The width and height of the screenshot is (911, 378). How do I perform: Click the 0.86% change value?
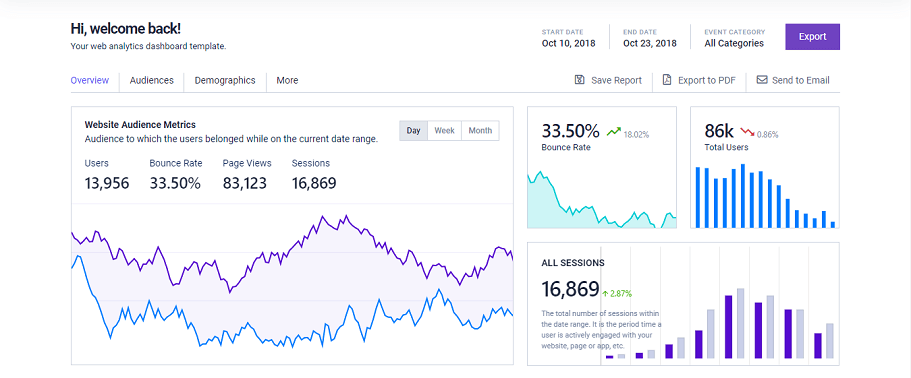(x=767, y=135)
